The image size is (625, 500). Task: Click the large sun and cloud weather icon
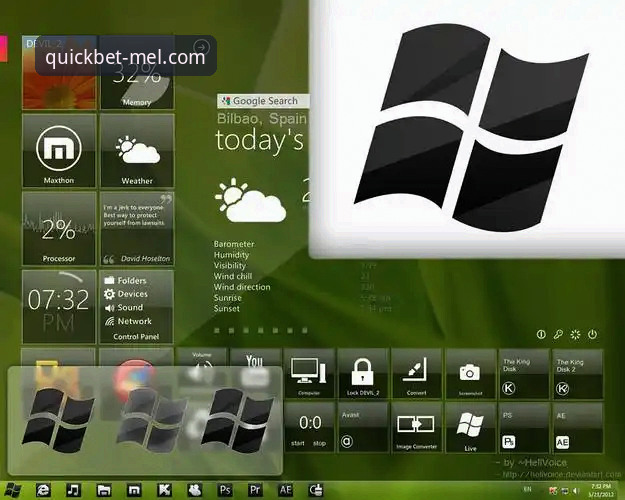251,200
